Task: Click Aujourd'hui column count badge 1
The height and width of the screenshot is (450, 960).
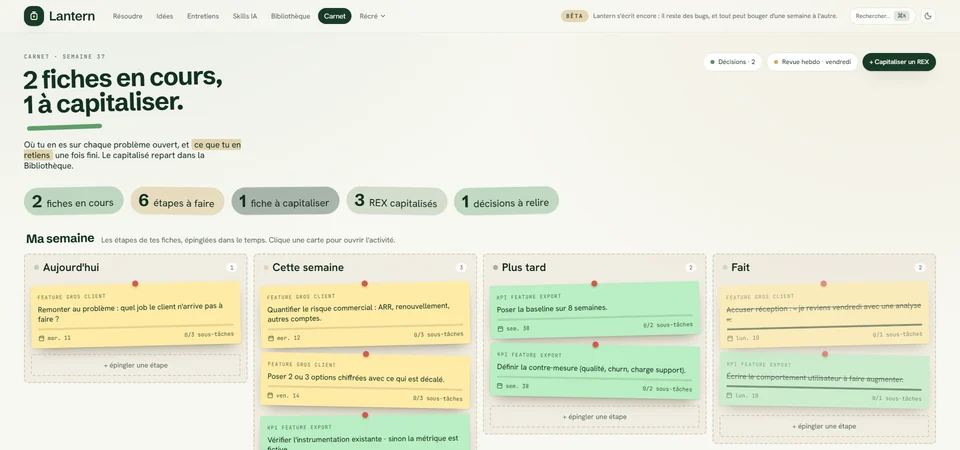Action: (x=231, y=268)
